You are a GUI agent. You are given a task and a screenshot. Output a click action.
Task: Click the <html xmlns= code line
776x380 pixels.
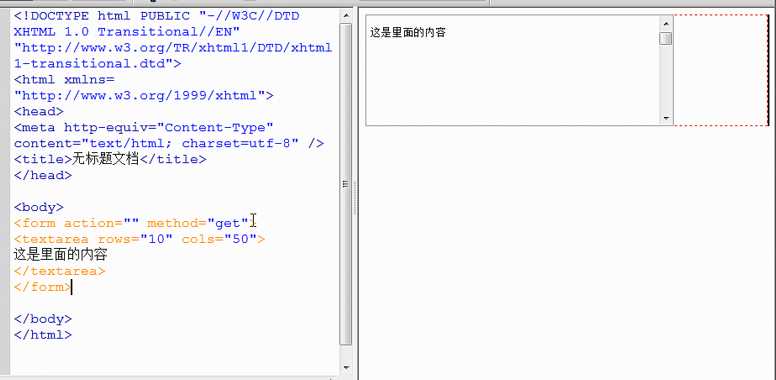point(64,79)
